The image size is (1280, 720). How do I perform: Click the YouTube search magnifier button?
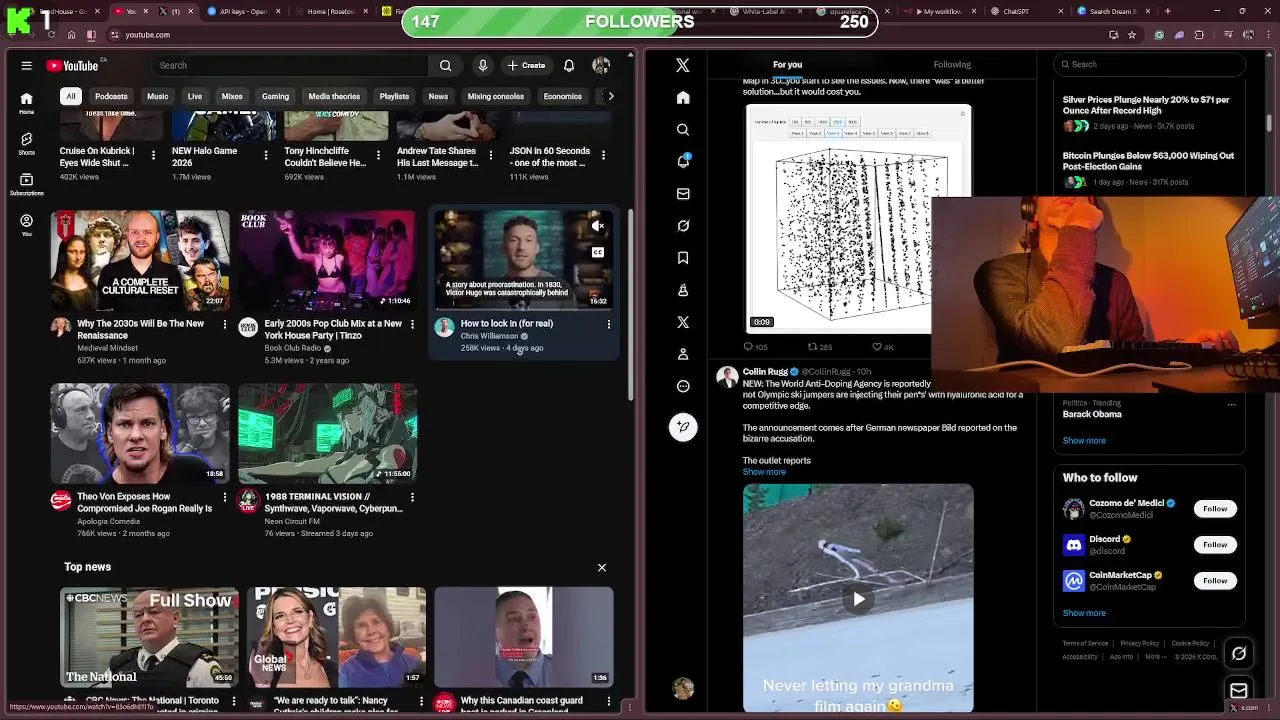click(x=446, y=66)
